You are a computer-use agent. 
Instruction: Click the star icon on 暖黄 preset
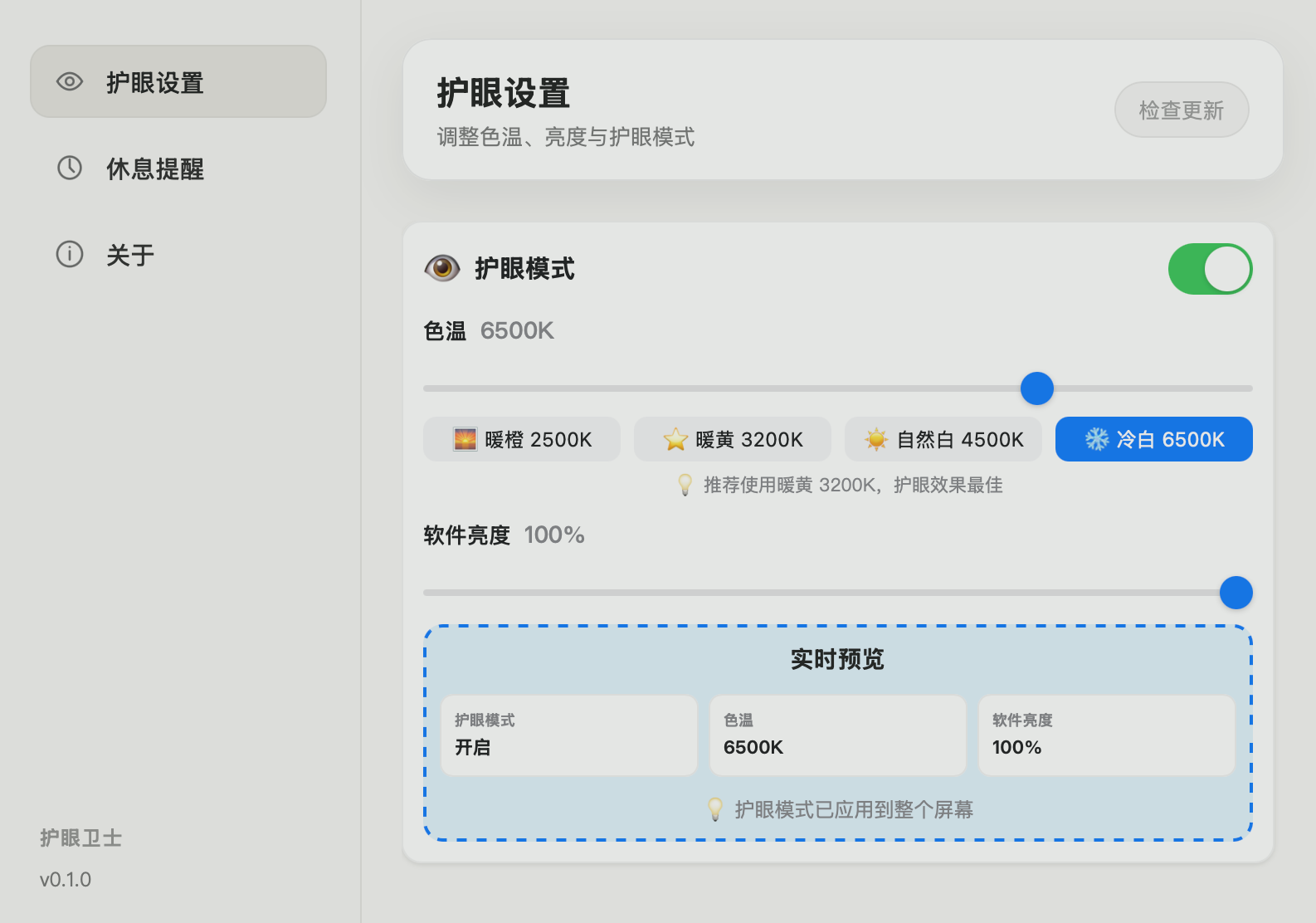pyautogui.click(x=675, y=439)
